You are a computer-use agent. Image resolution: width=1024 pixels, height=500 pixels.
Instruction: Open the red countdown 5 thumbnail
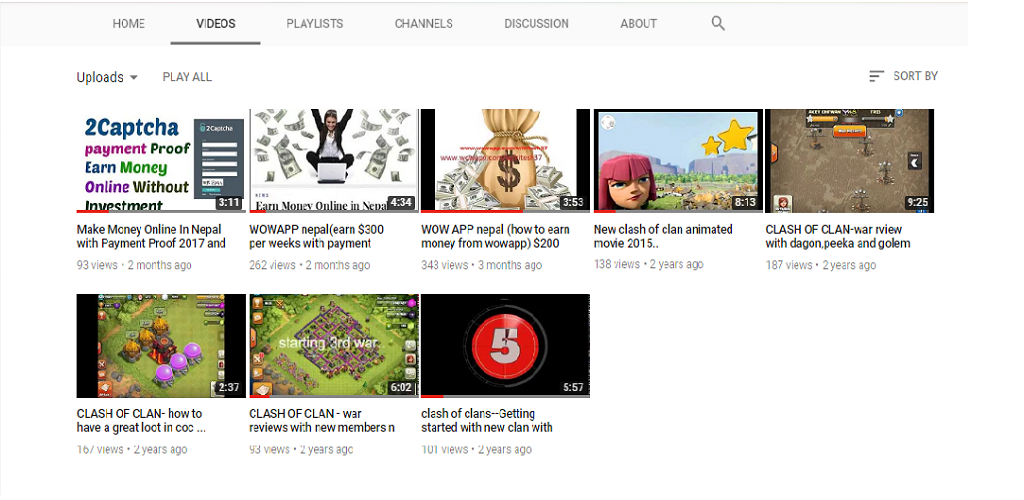click(505, 346)
